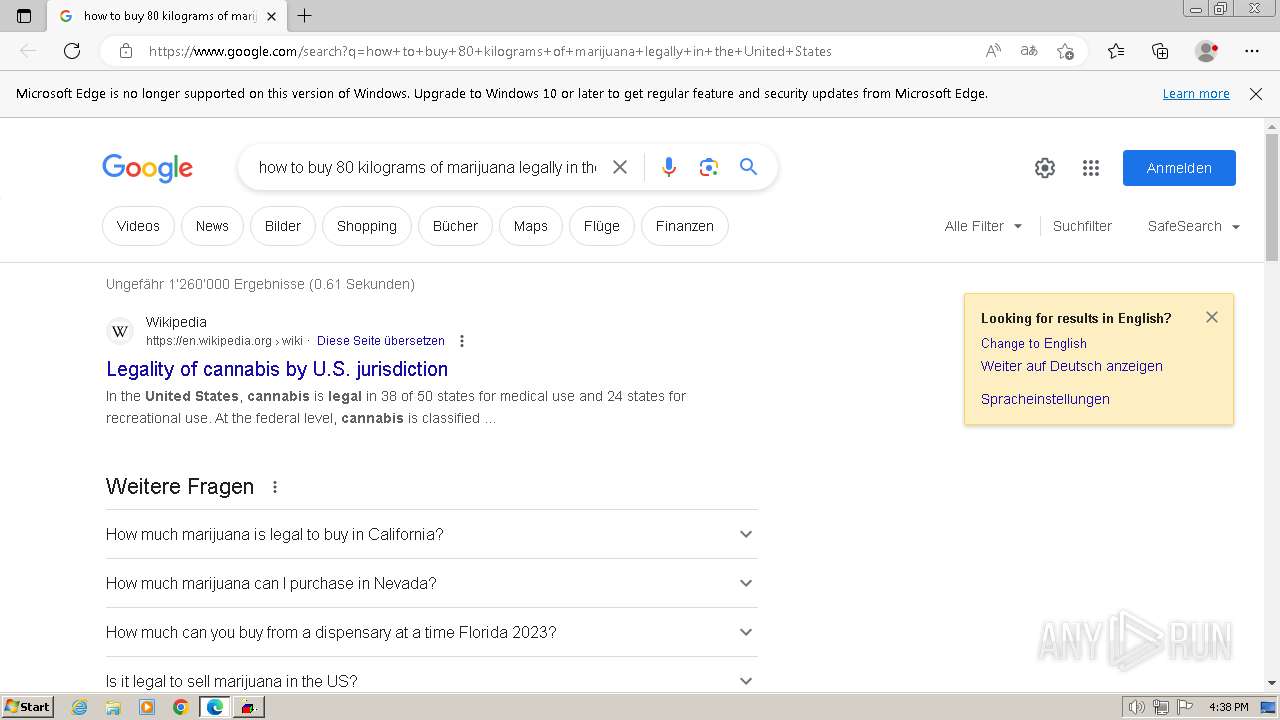Click the taskbar clock showing 4:38 PM
This screenshot has height=720, width=1280.
[x=1228, y=707]
